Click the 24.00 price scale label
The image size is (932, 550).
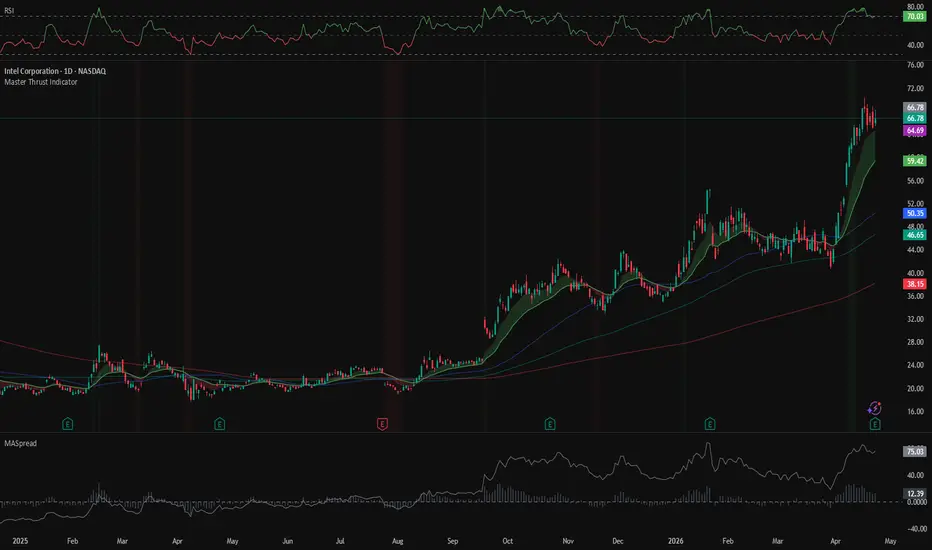point(915,365)
